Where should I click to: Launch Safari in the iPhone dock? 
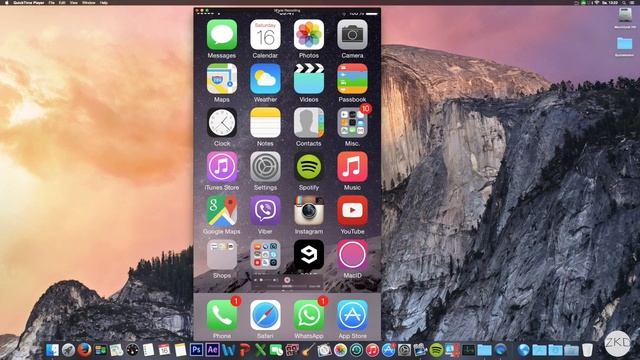tap(265, 315)
